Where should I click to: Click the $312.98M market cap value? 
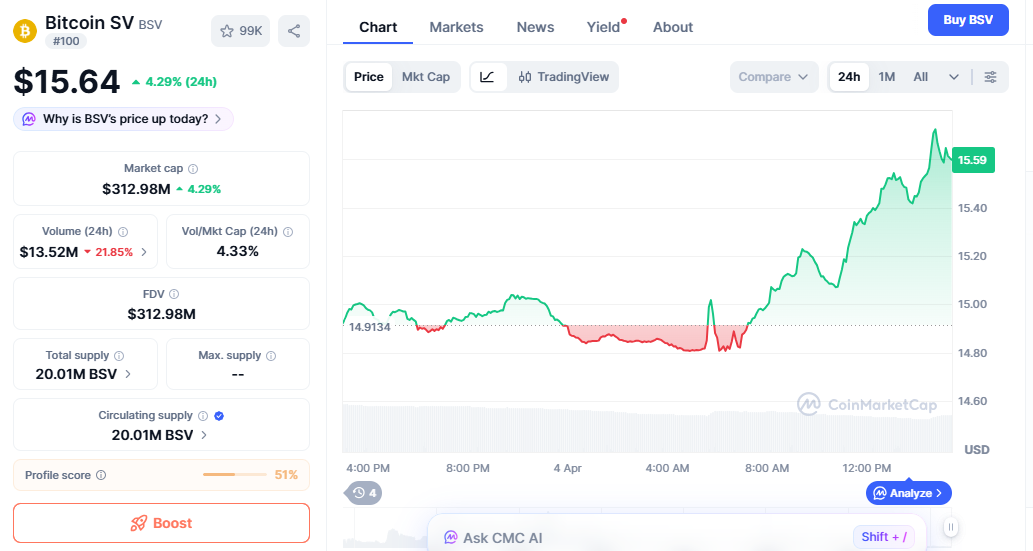[136, 189]
